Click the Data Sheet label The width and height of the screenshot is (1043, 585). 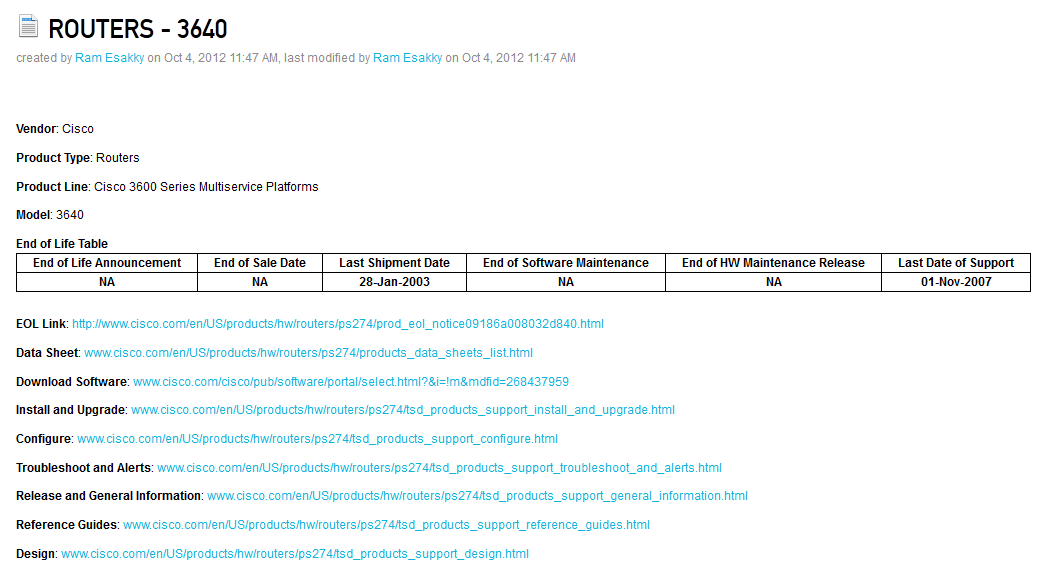point(47,353)
